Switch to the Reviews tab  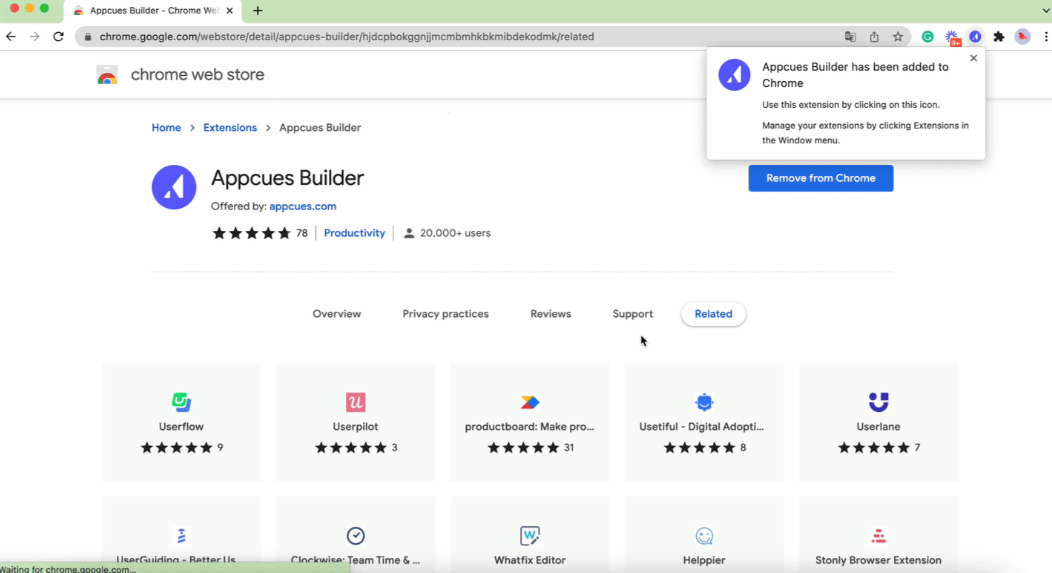(550, 314)
